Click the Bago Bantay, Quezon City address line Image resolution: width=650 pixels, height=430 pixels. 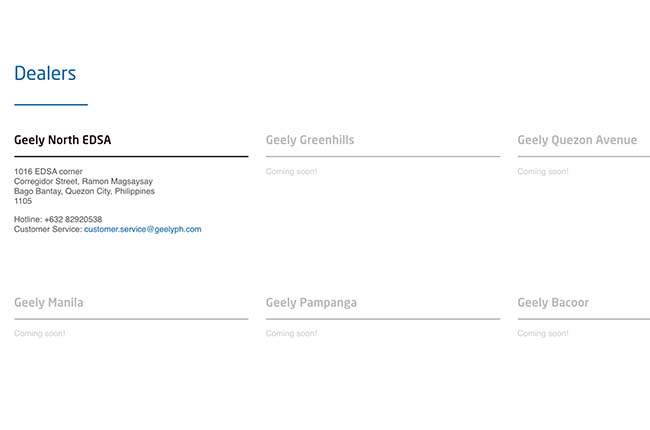click(x=84, y=191)
